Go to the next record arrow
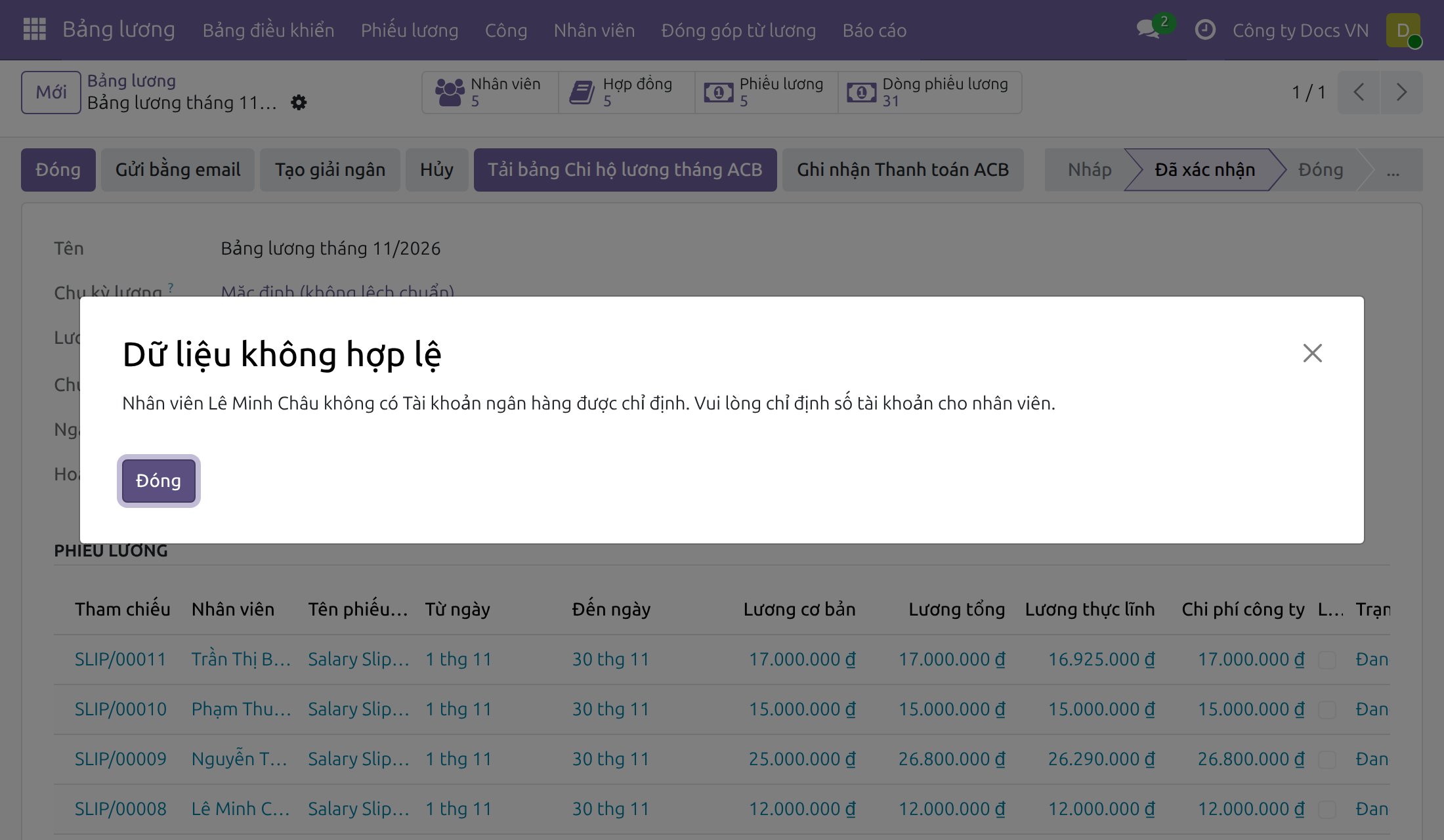 coord(1401,93)
